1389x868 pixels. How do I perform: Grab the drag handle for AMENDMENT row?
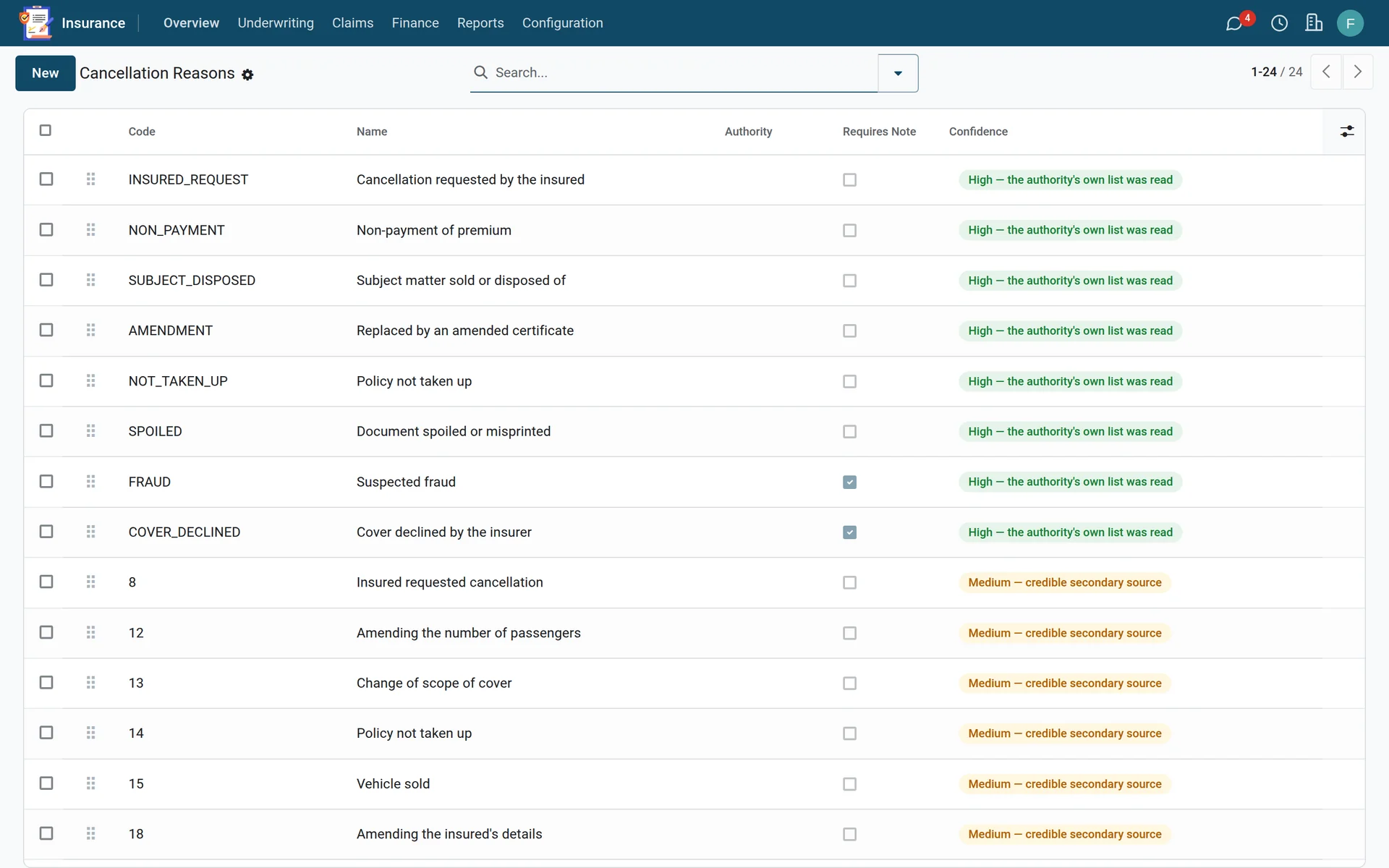(90, 330)
